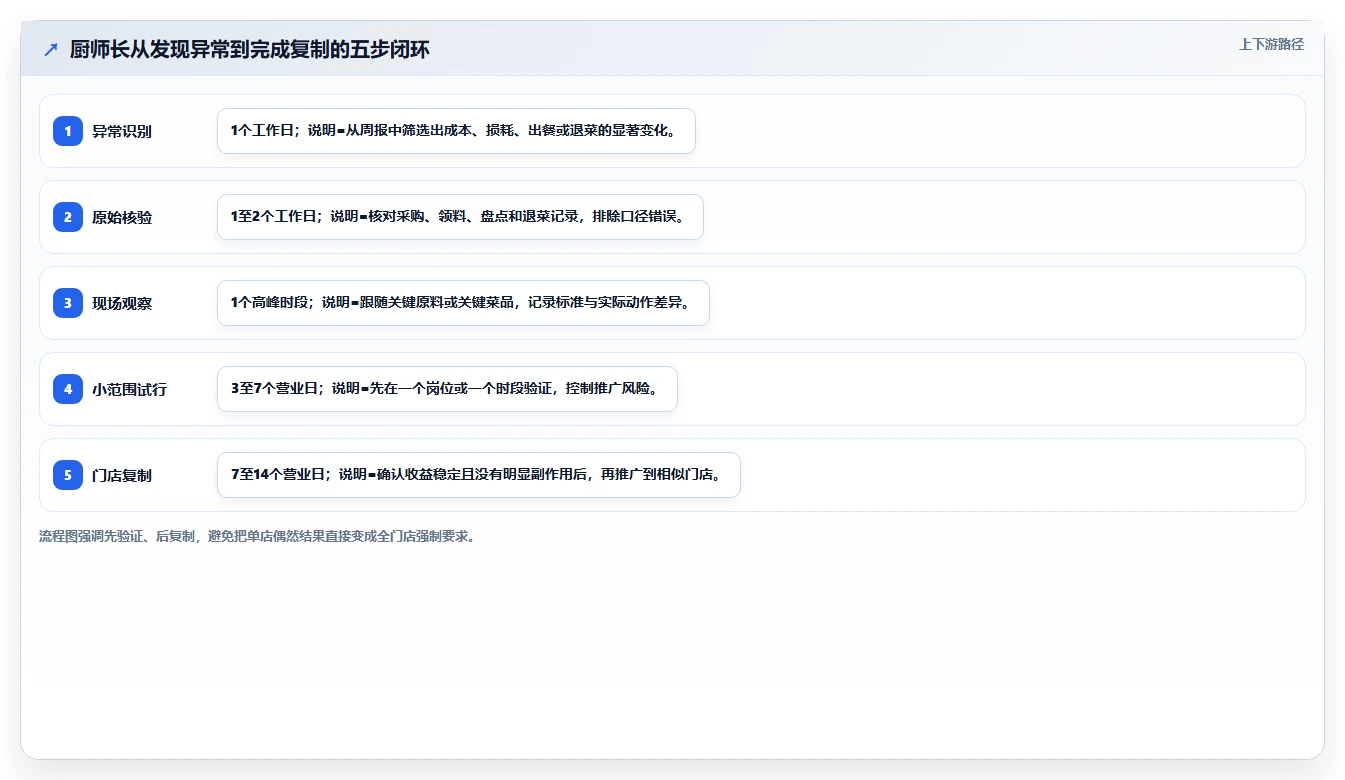Image resolution: width=1345 pixels, height=780 pixels.
Task: Click step number 3 badge
Action: (68, 303)
